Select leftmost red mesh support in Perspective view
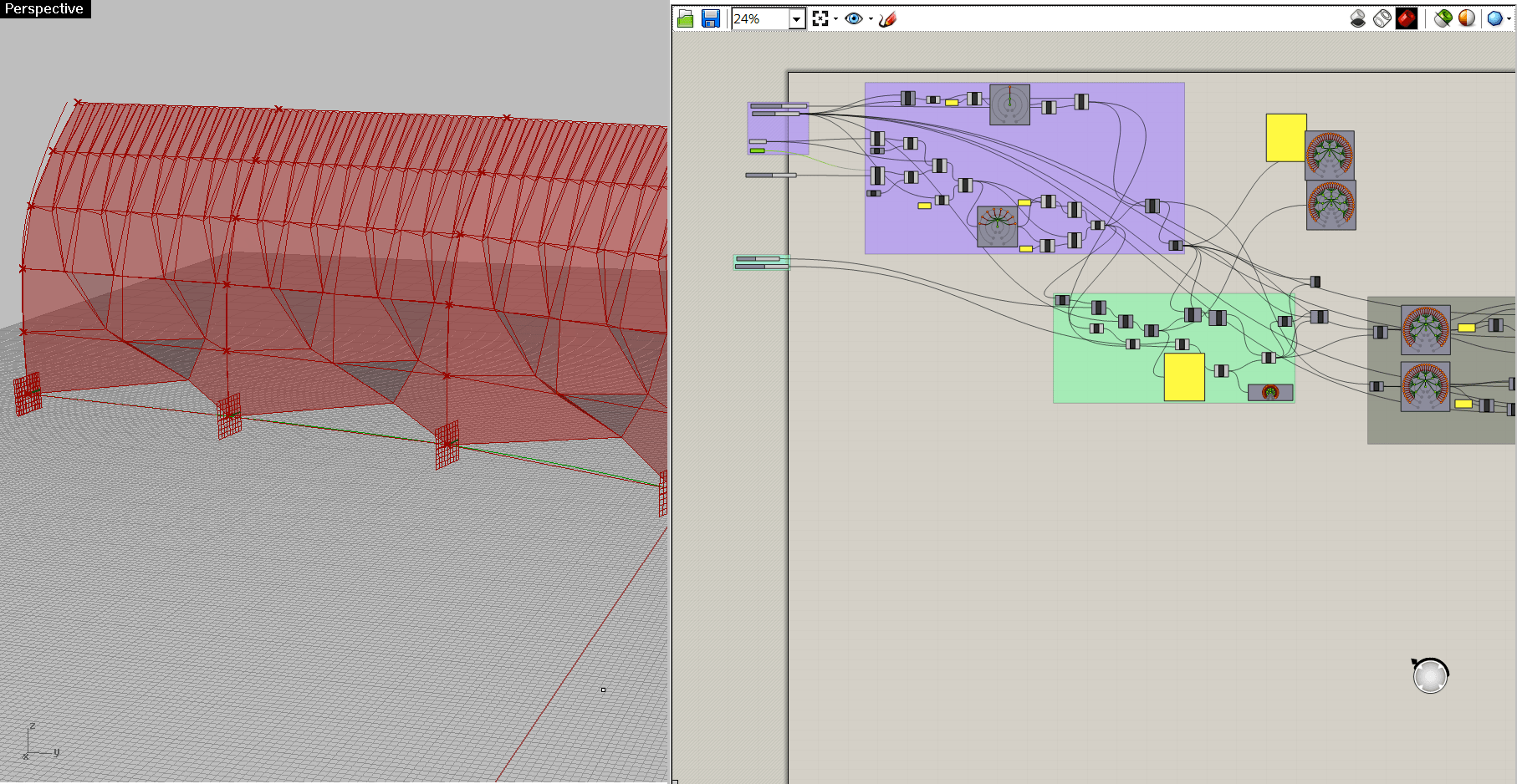 pyautogui.click(x=28, y=394)
